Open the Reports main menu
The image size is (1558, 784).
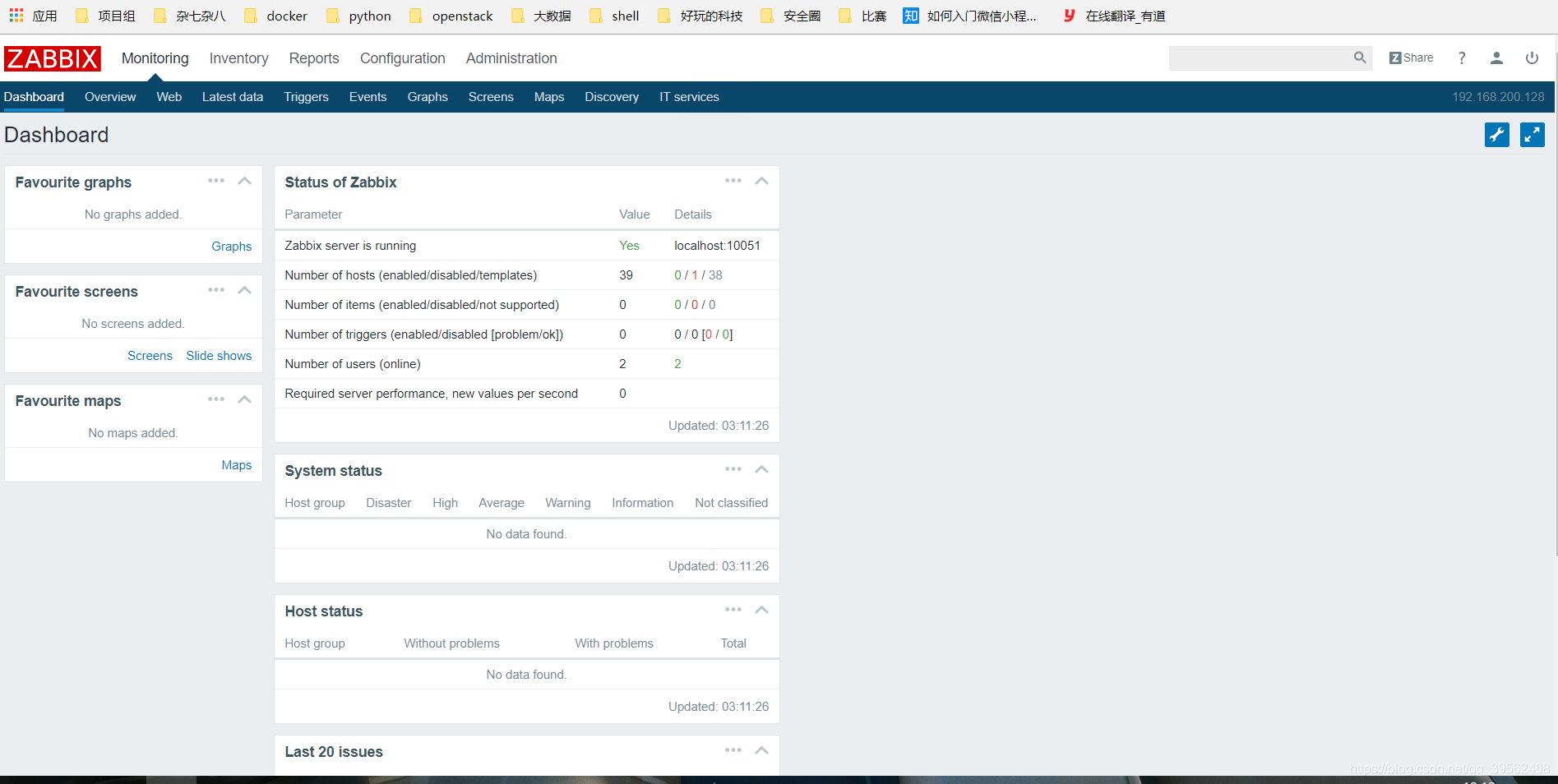click(314, 58)
